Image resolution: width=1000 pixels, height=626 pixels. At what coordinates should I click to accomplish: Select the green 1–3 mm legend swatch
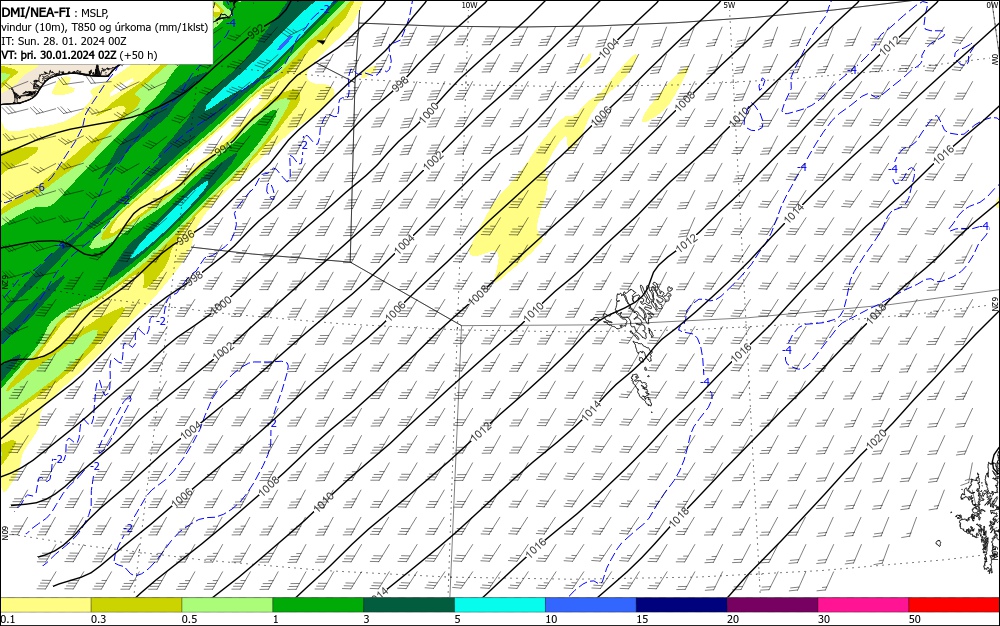318,605
